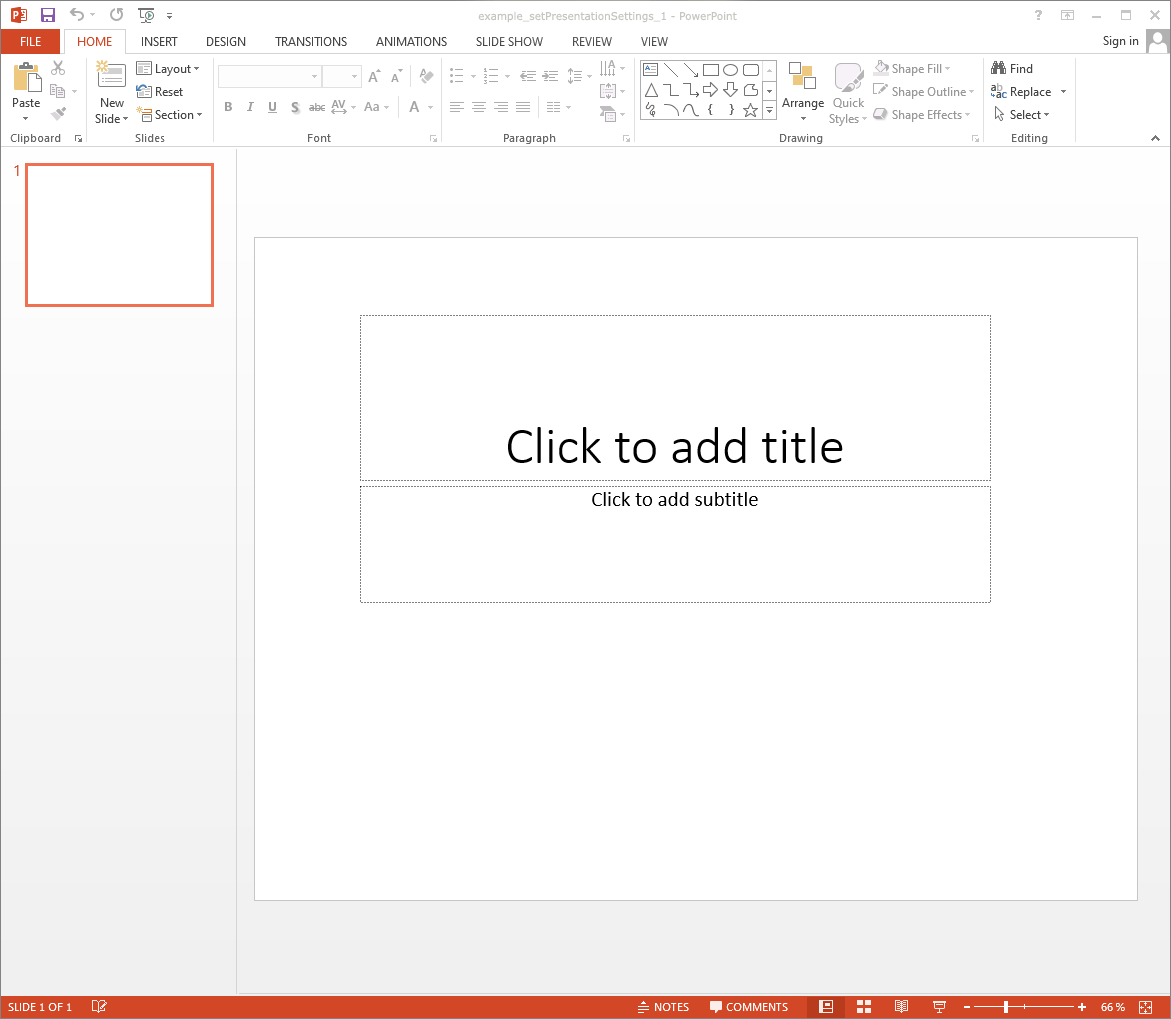Screen dimensions: 1171x1019
Task: Click the zoom in plus button
Action: (x=1082, y=1007)
